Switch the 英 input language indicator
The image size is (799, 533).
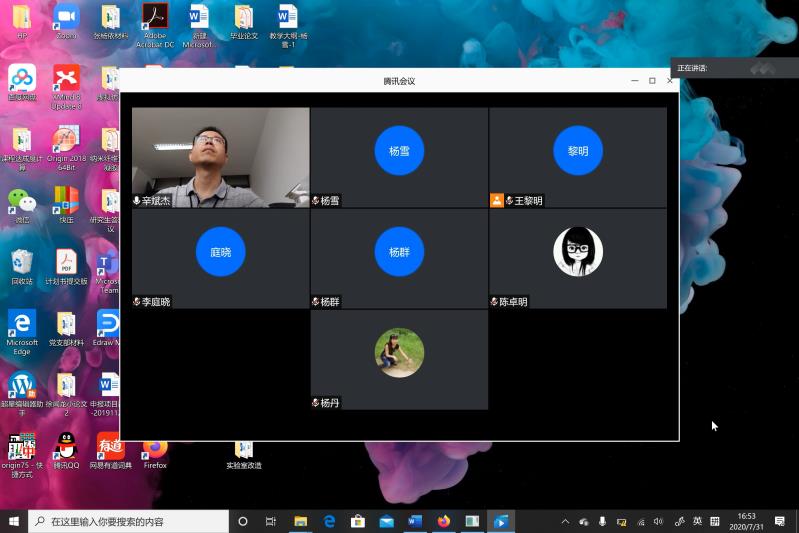tap(697, 521)
